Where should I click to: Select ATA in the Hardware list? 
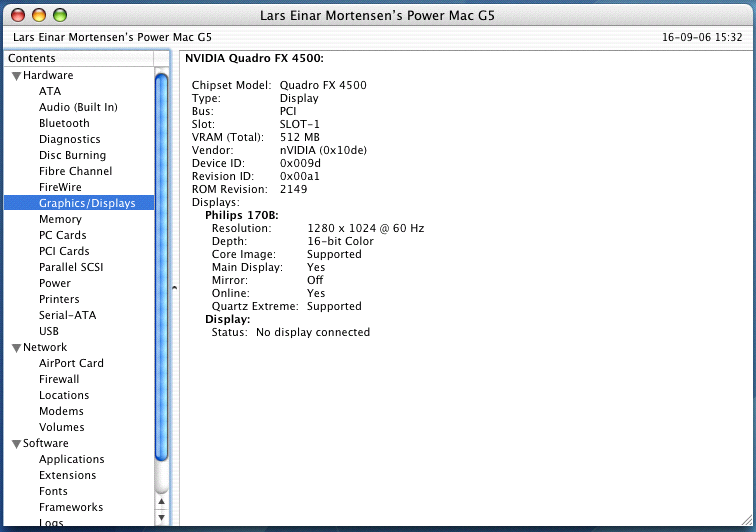pyautogui.click(x=50, y=91)
